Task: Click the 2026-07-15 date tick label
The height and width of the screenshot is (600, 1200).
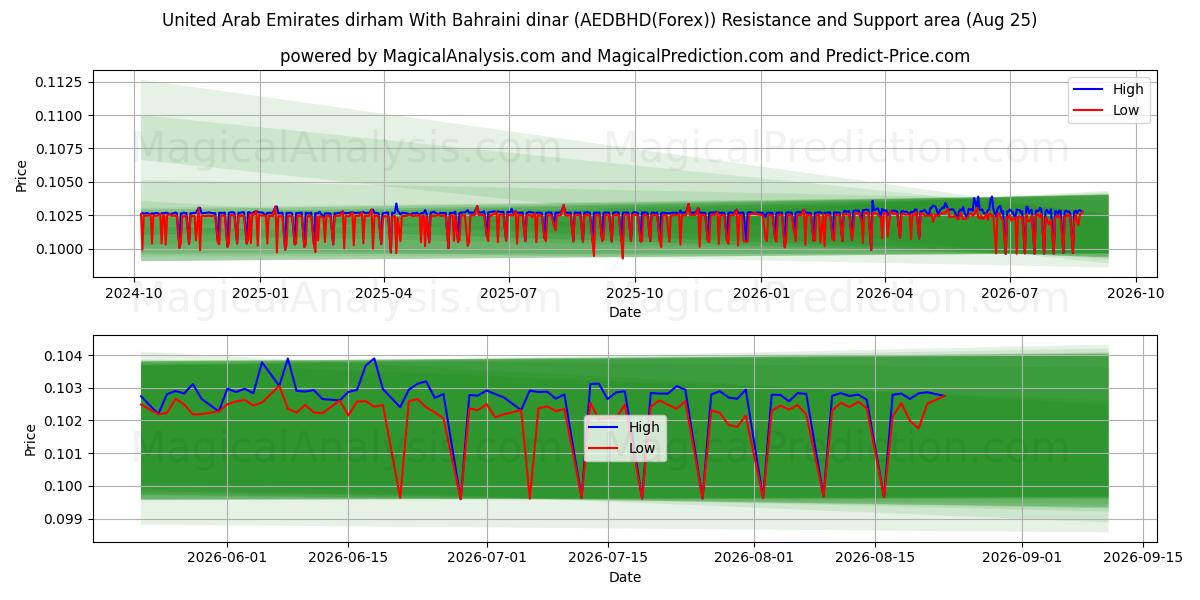Action: pyautogui.click(x=609, y=559)
